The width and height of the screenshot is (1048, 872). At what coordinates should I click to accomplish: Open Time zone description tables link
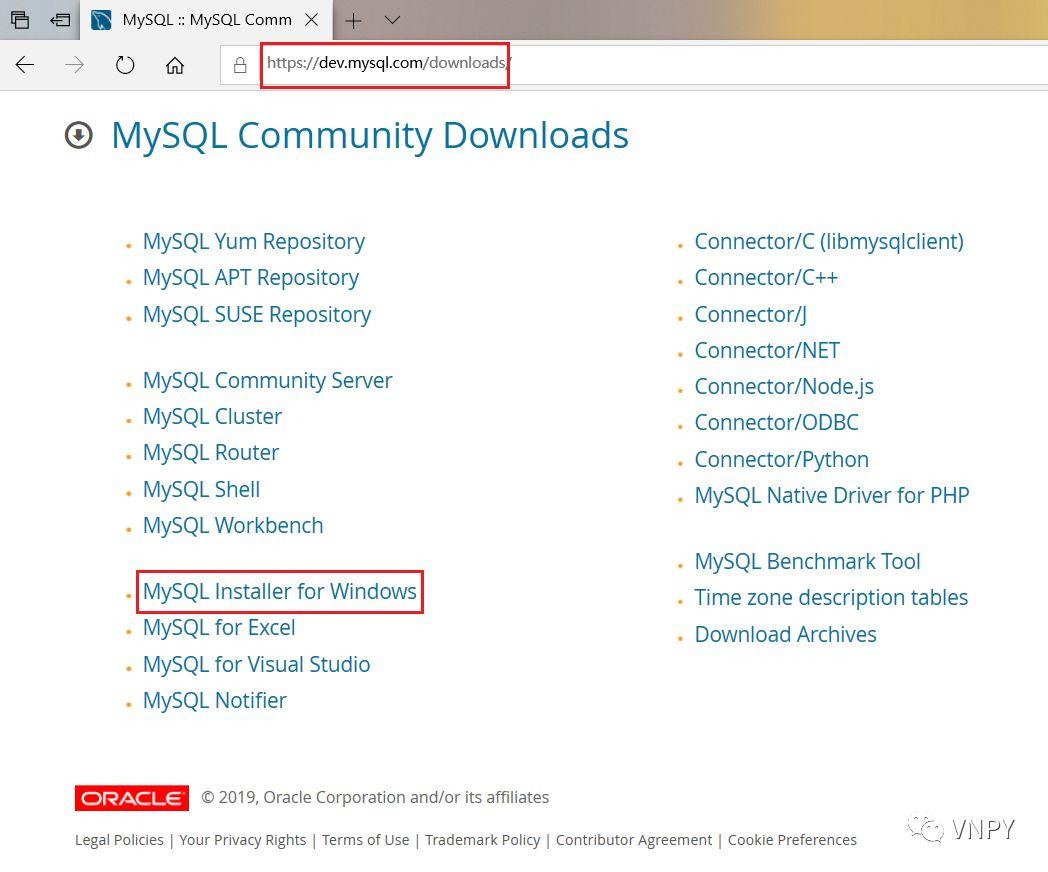pyautogui.click(x=831, y=597)
